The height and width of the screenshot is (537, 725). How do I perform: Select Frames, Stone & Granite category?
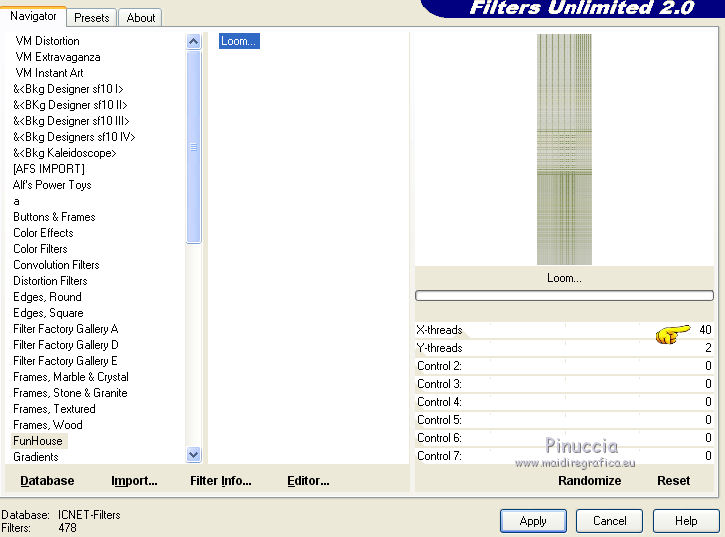coord(70,393)
